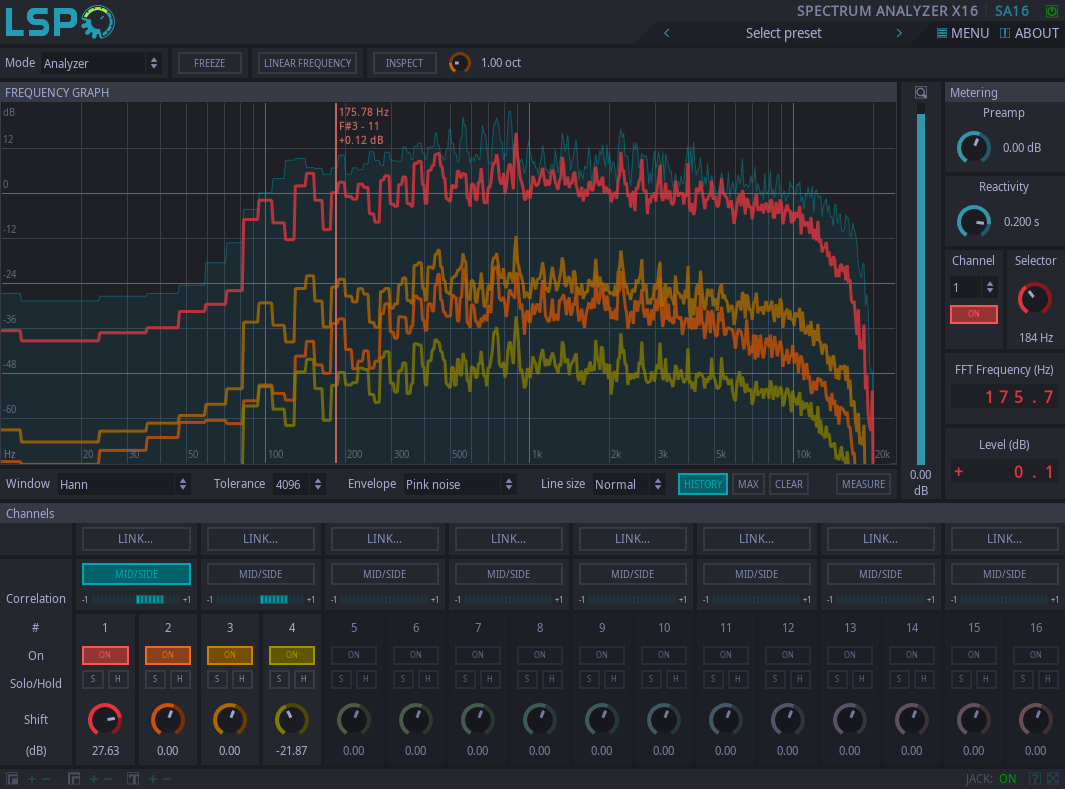The height and width of the screenshot is (789, 1065).
Task: Click the zoom magnifier icon above level meter
Action: (921, 92)
